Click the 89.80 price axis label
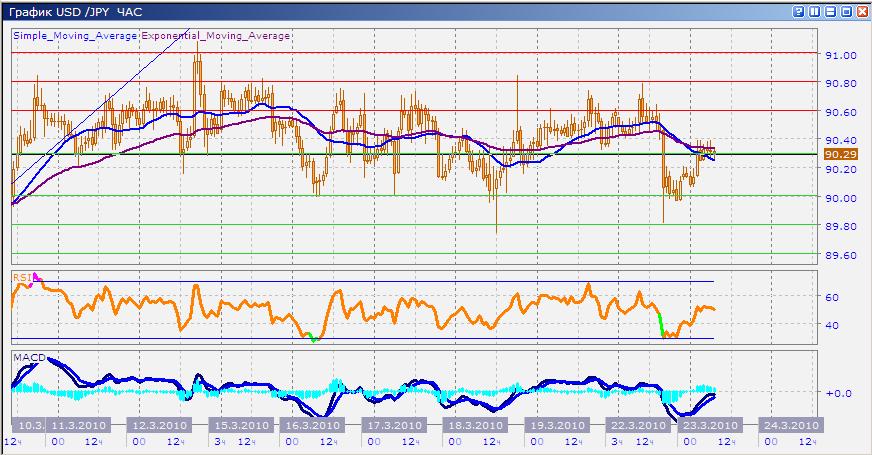872x455 pixels. click(841, 226)
